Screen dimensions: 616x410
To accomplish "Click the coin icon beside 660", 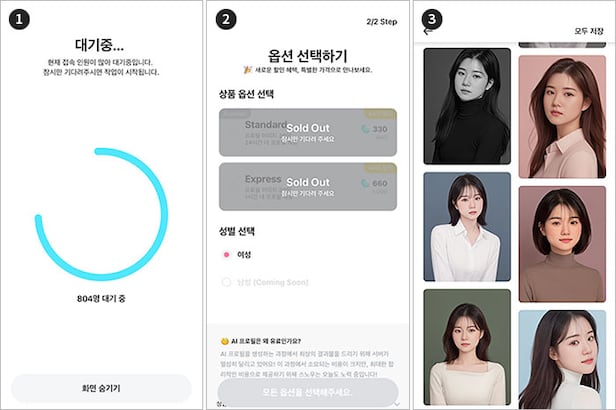I will tap(365, 183).
